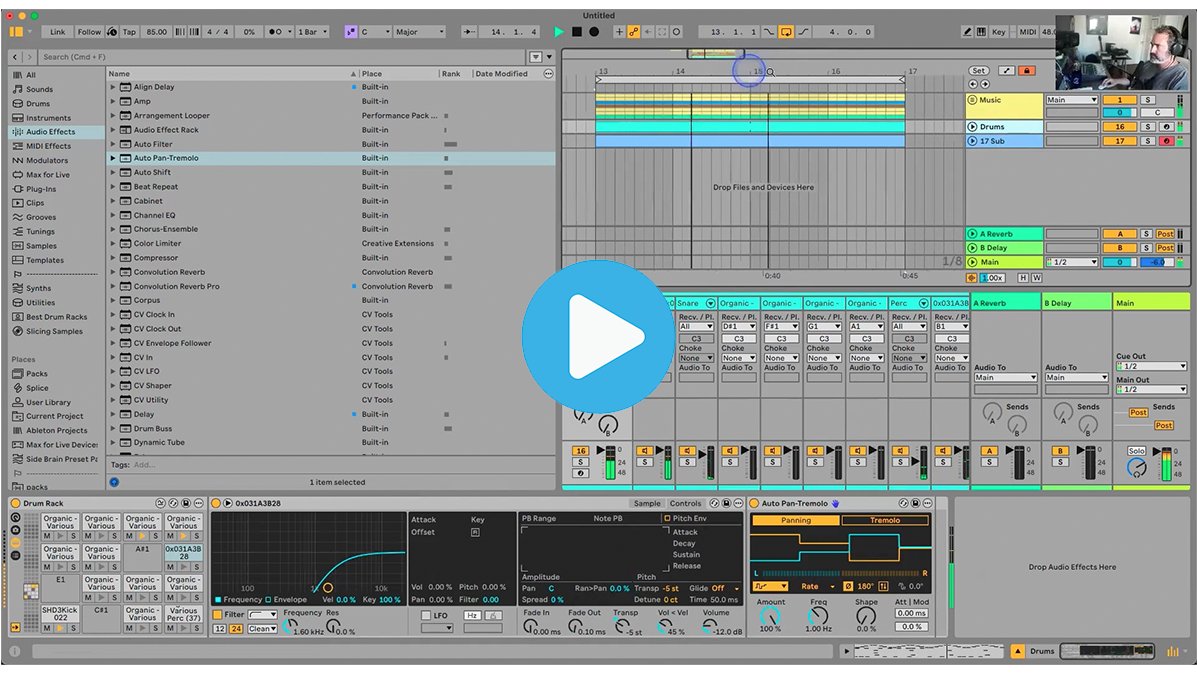Viewport: 1197px width, 673px height.
Task: Open the filter Clean circuit dropdown
Action: (x=262, y=629)
